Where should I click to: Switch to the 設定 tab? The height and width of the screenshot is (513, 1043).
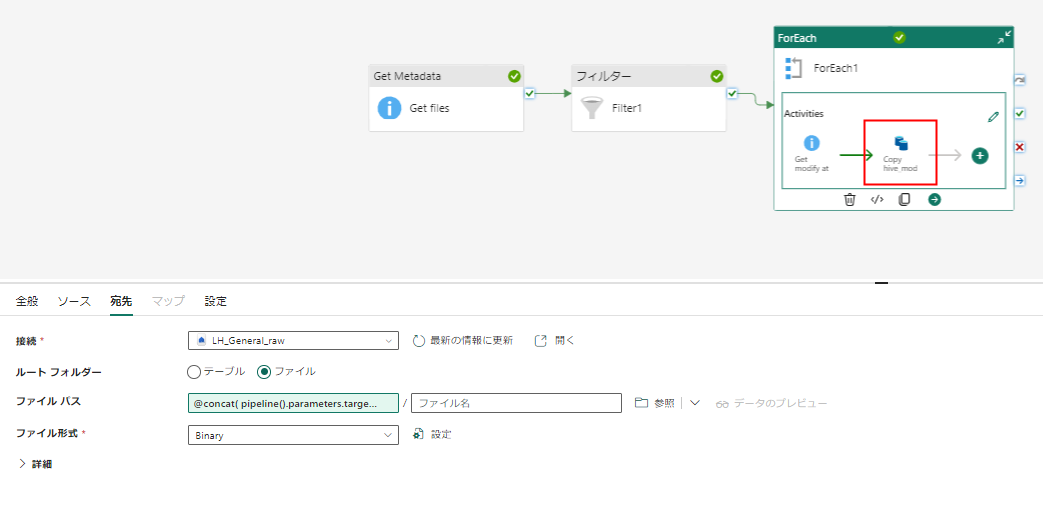click(216, 301)
